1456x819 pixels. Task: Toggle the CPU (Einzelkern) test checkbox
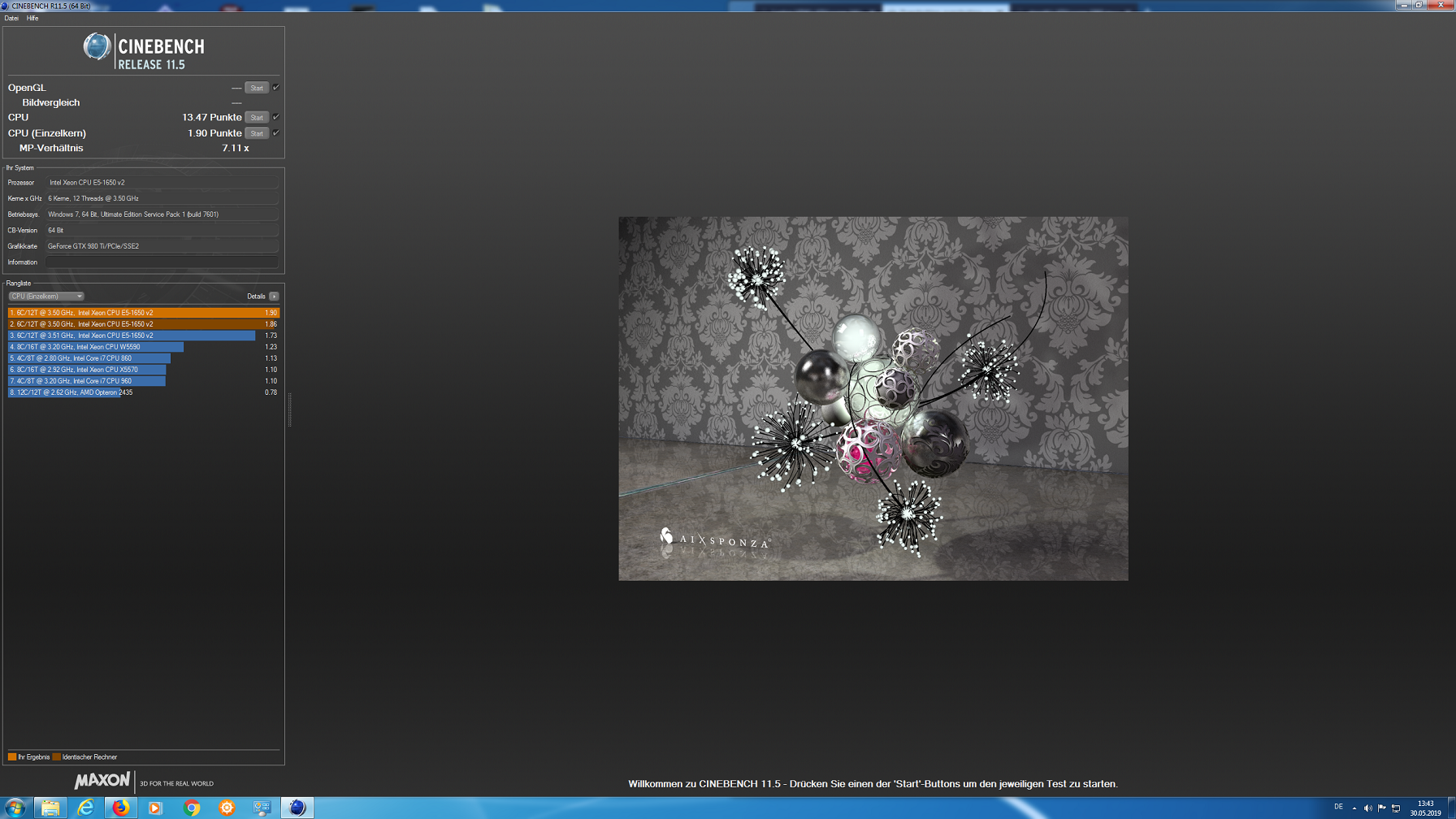click(x=276, y=133)
